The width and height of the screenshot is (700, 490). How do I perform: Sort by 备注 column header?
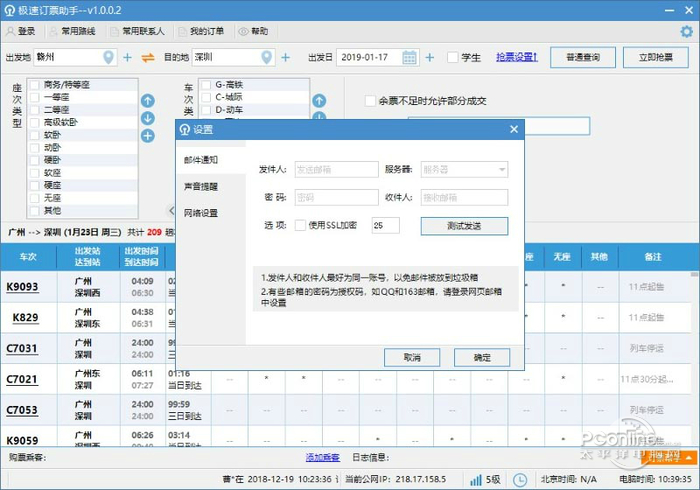pos(653,257)
